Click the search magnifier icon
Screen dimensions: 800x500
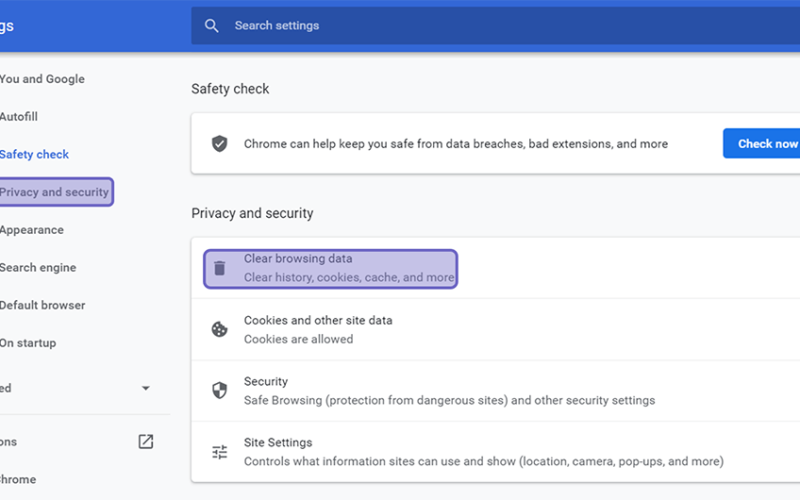point(211,26)
